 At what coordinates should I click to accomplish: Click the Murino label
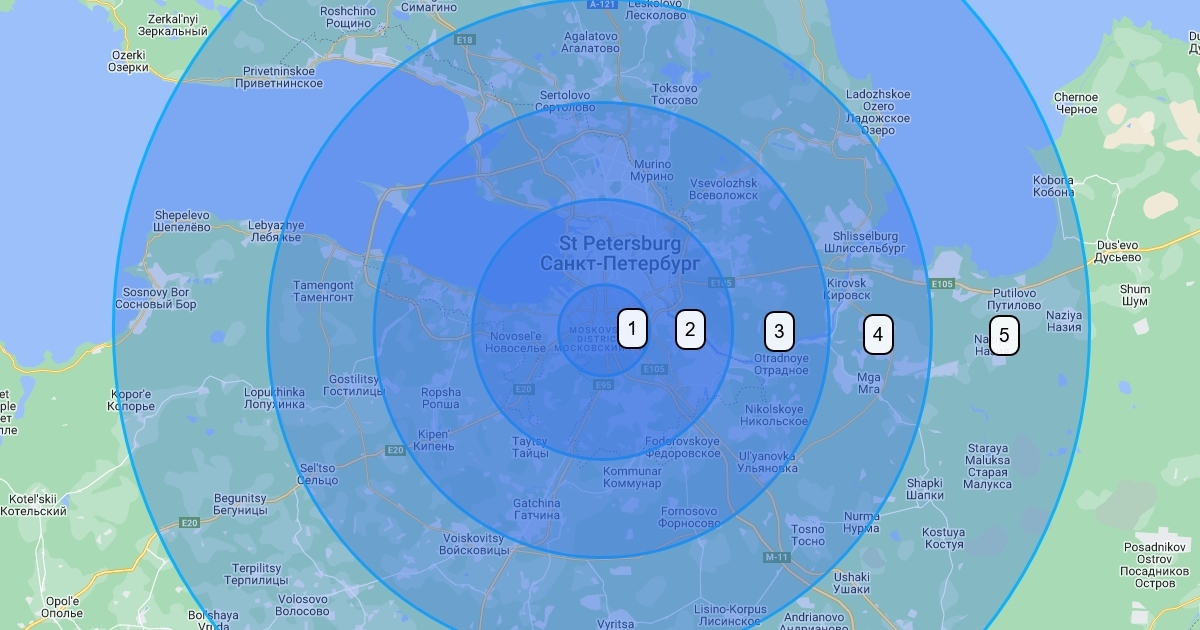(651, 170)
